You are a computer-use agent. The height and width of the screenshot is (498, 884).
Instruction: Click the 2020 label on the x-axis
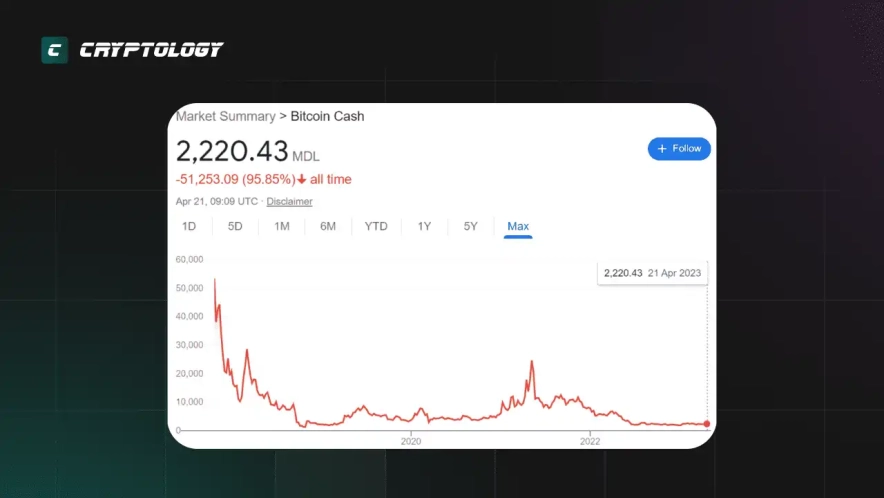tap(410, 440)
